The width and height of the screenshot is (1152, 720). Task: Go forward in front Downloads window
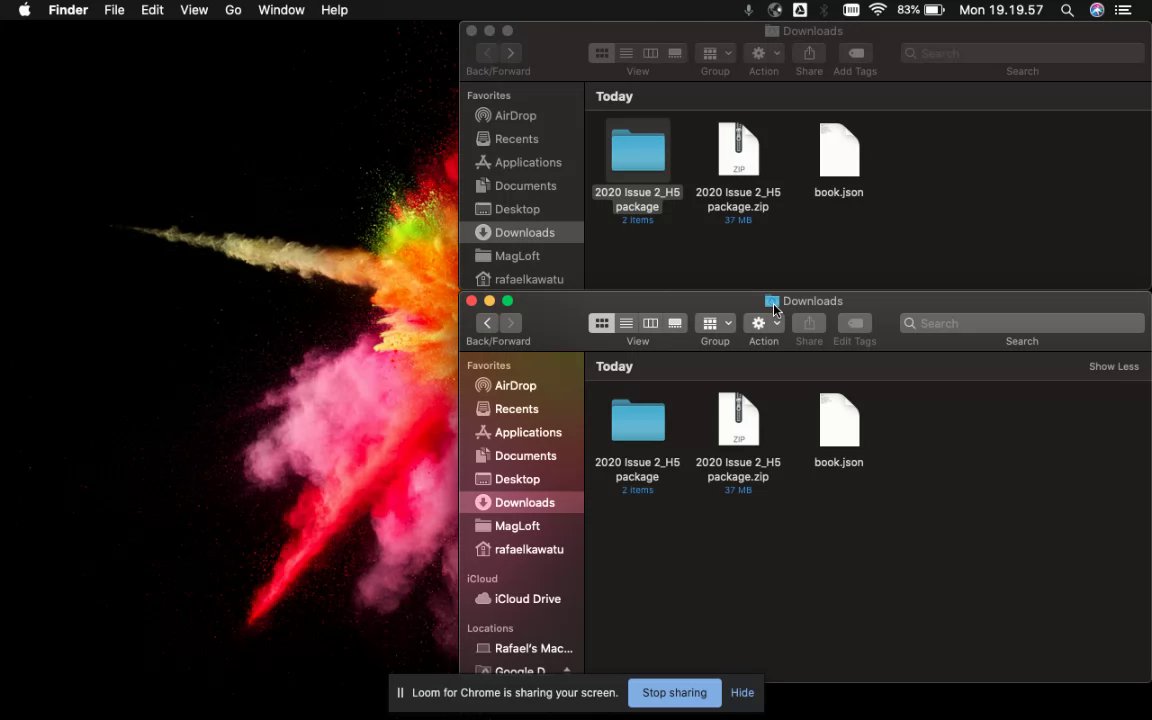pyautogui.click(x=511, y=323)
